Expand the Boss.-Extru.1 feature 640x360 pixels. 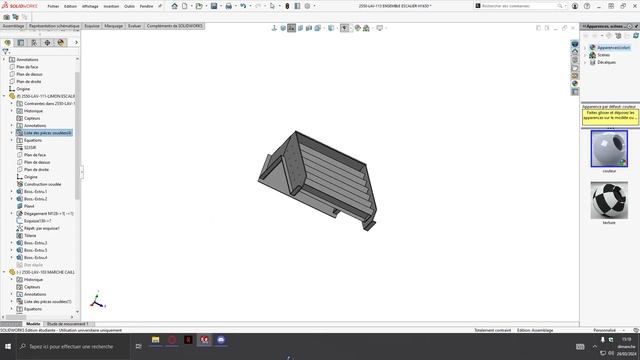pyautogui.click(x=11, y=191)
